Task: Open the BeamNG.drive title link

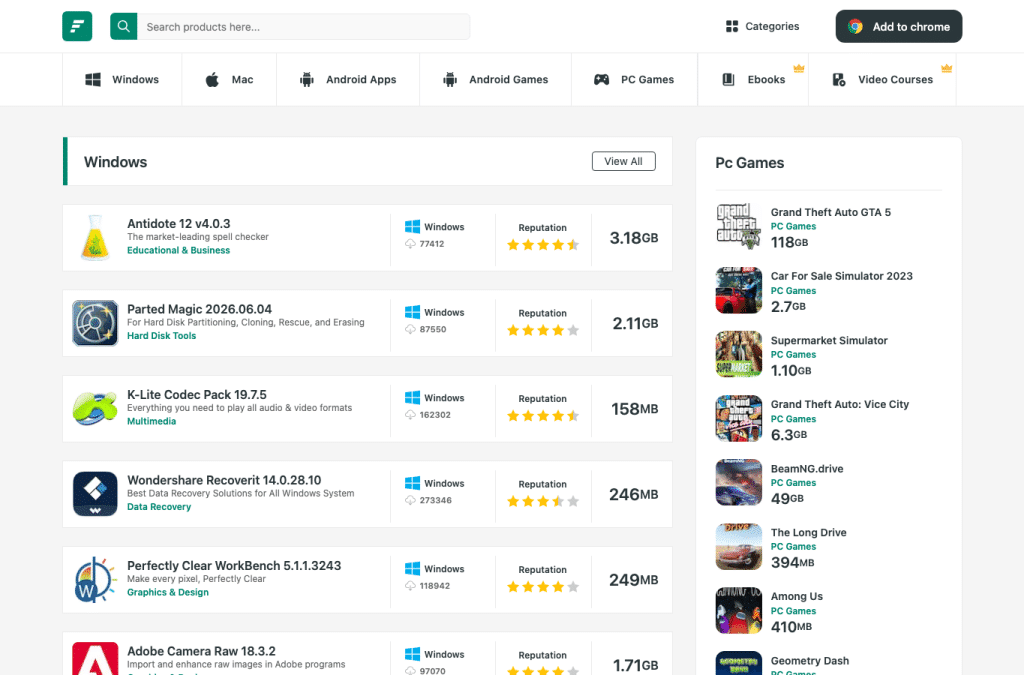Action: 807,469
